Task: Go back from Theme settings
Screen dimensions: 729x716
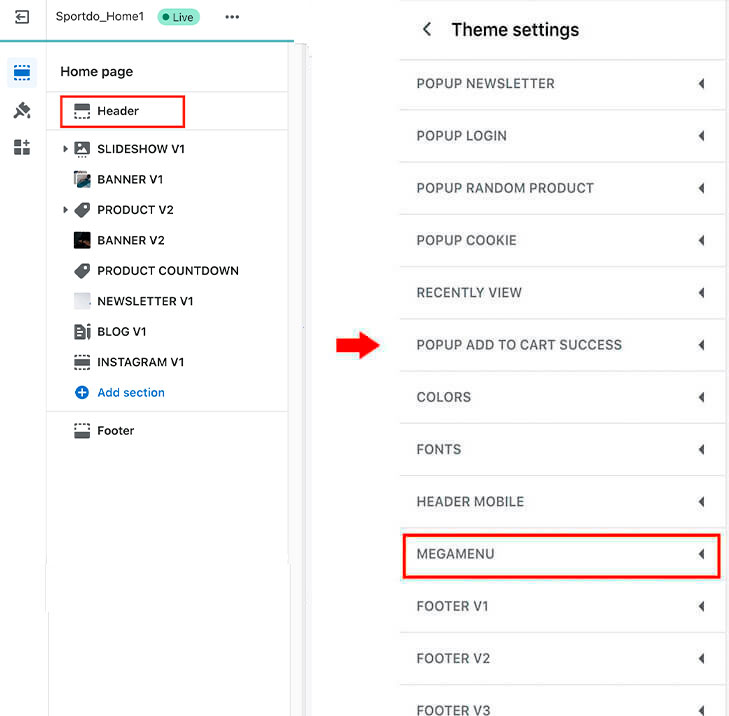Action: click(x=427, y=29)
